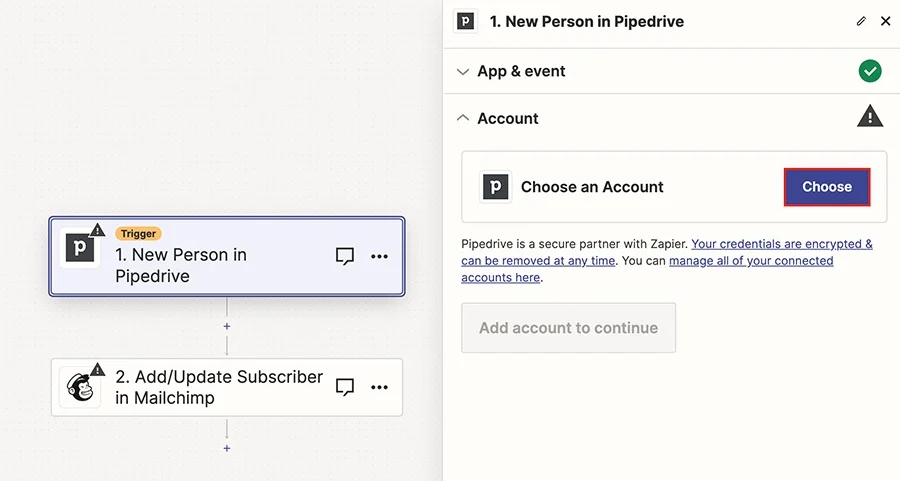Open comment icon on Pipedrive trigger step

point(344,256)
